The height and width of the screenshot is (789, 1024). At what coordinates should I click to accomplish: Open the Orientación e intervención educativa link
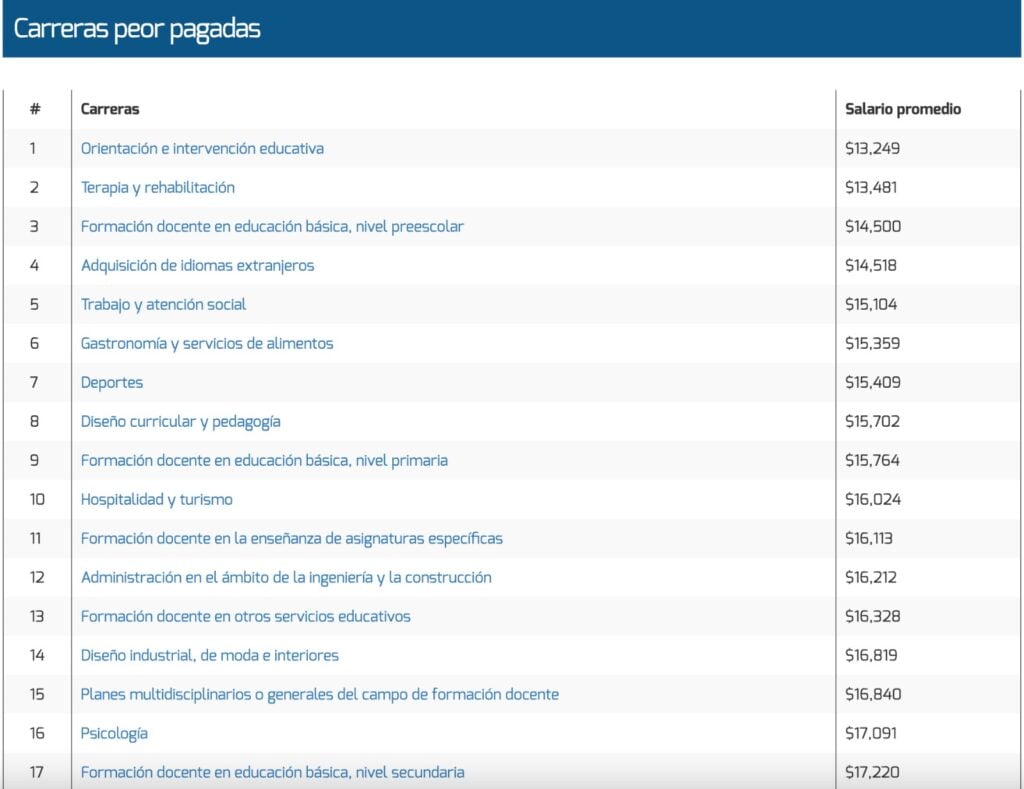click(202, 148)
